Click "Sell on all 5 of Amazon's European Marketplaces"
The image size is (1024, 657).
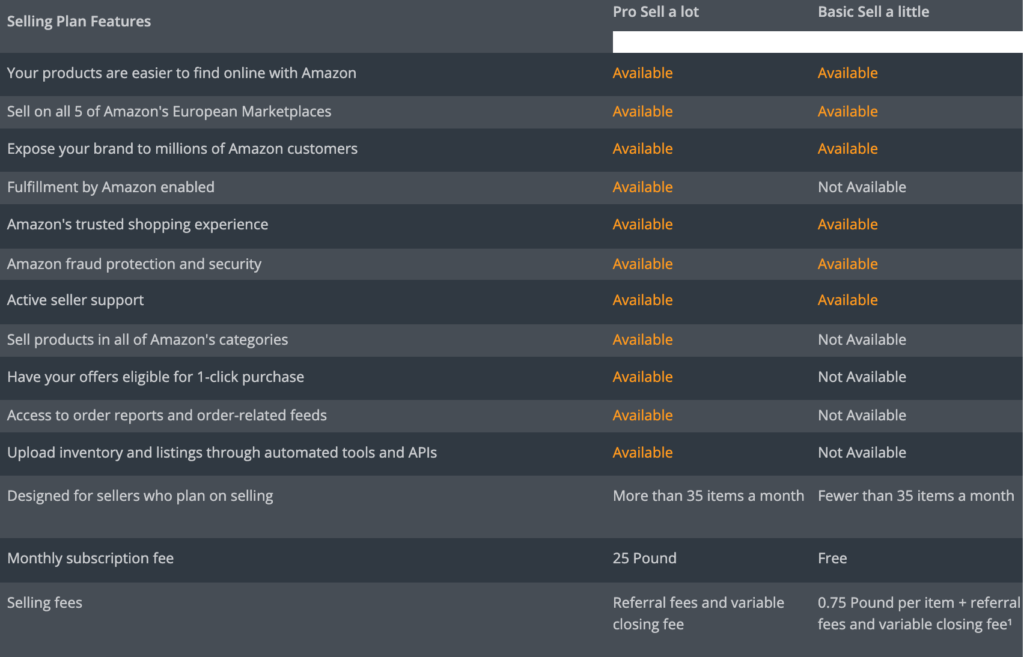tap(169, 111)
